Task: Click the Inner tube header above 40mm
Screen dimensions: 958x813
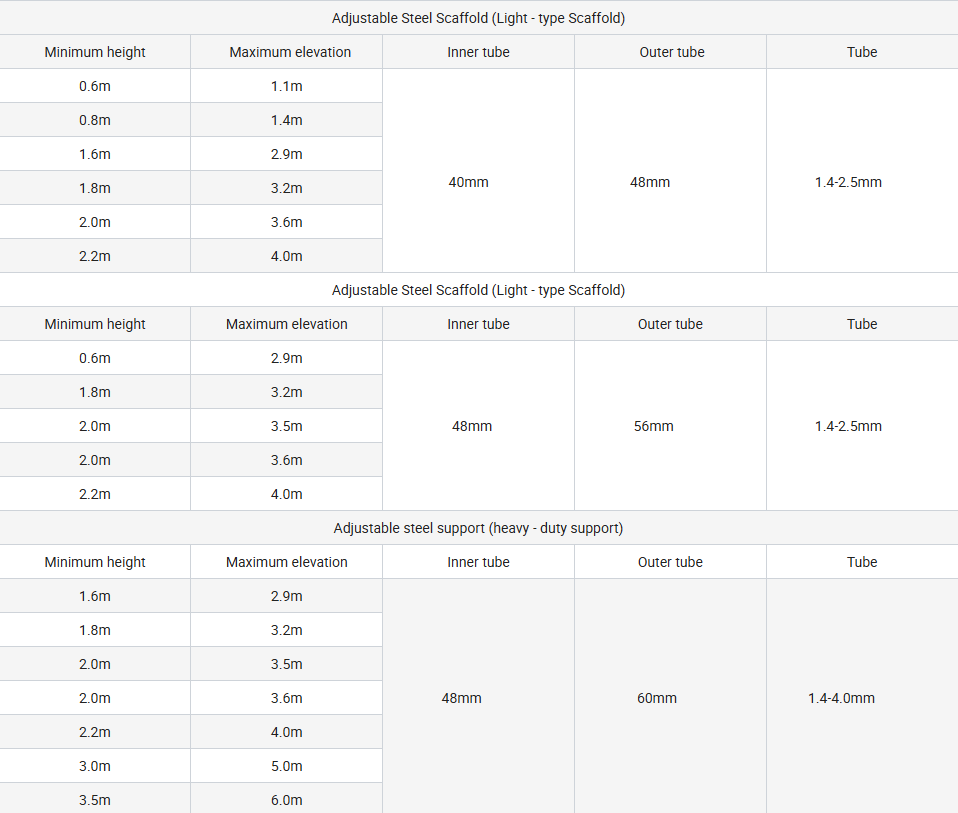Action: click(x=478, y=52)
